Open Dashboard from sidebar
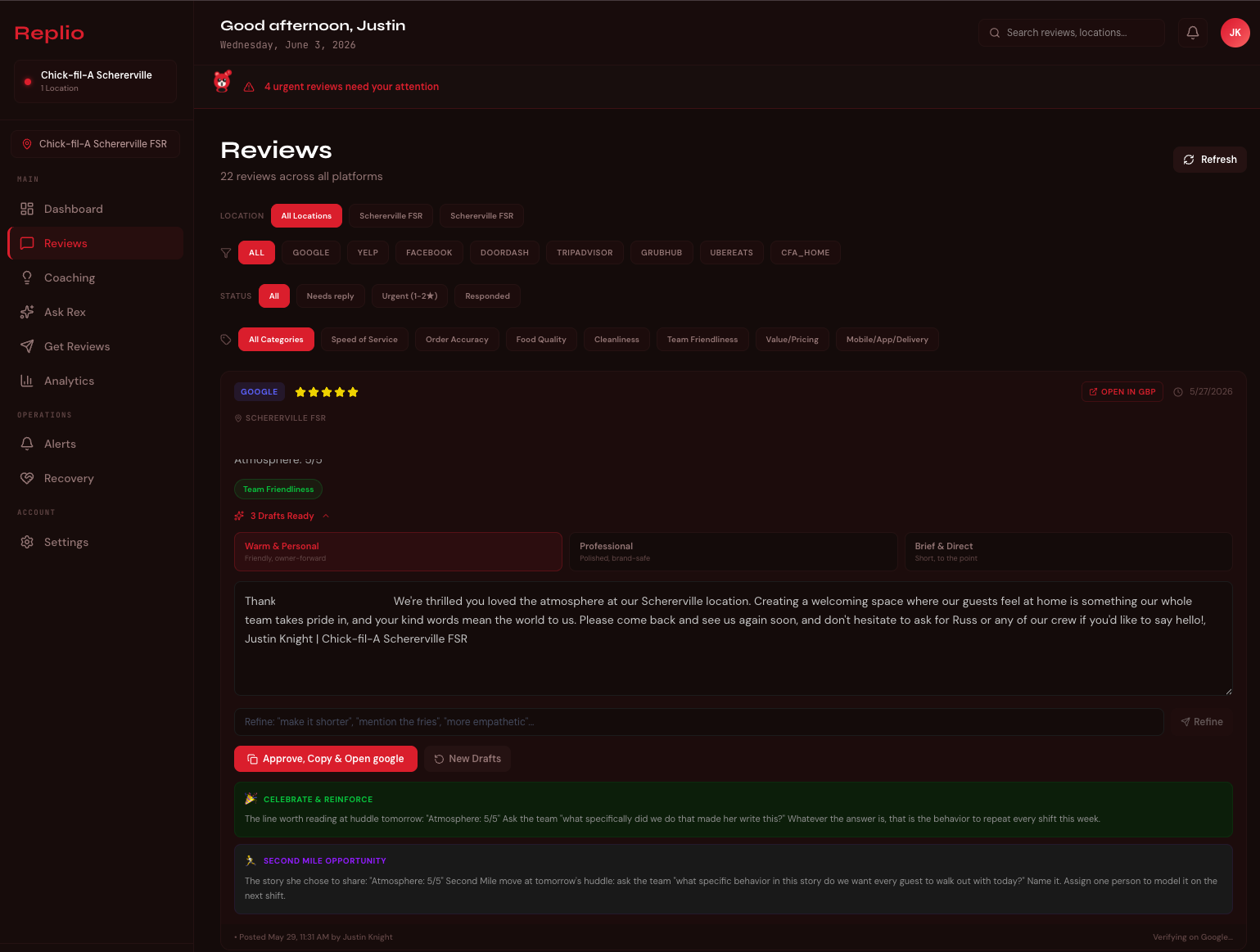Screen dimensions: 1260x952 (x=95, y=209)
